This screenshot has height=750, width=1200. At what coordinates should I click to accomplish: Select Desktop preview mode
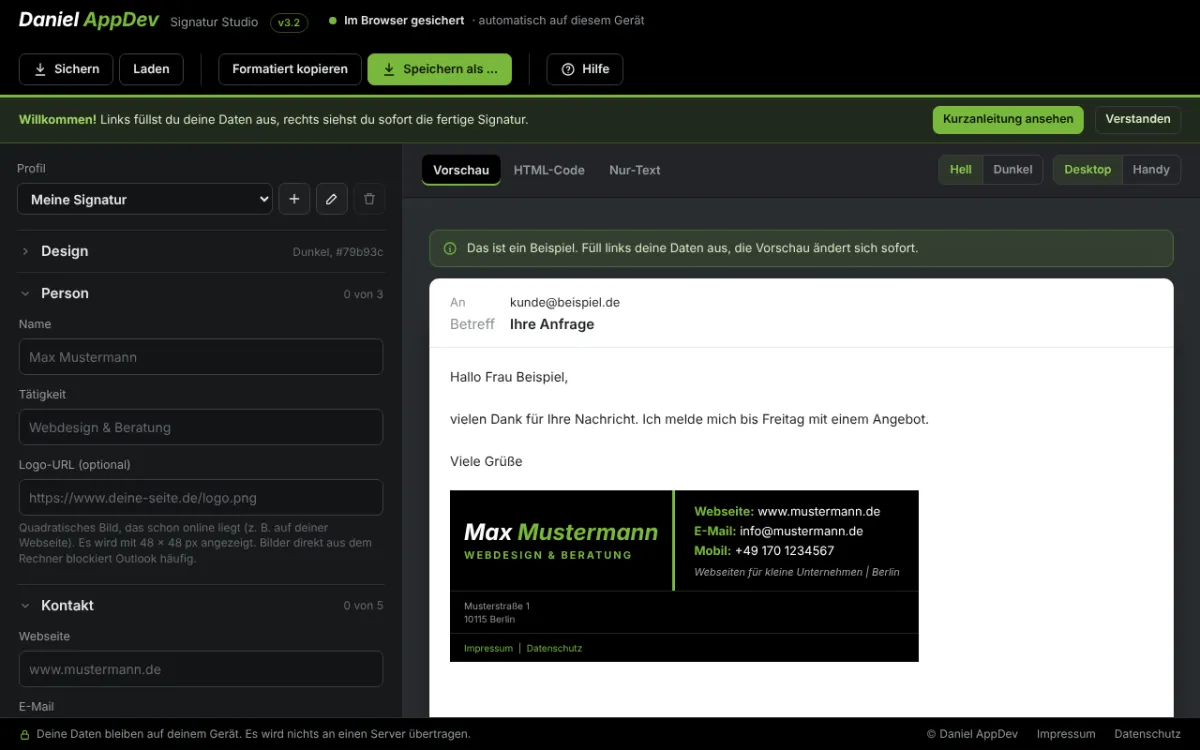1088,170
